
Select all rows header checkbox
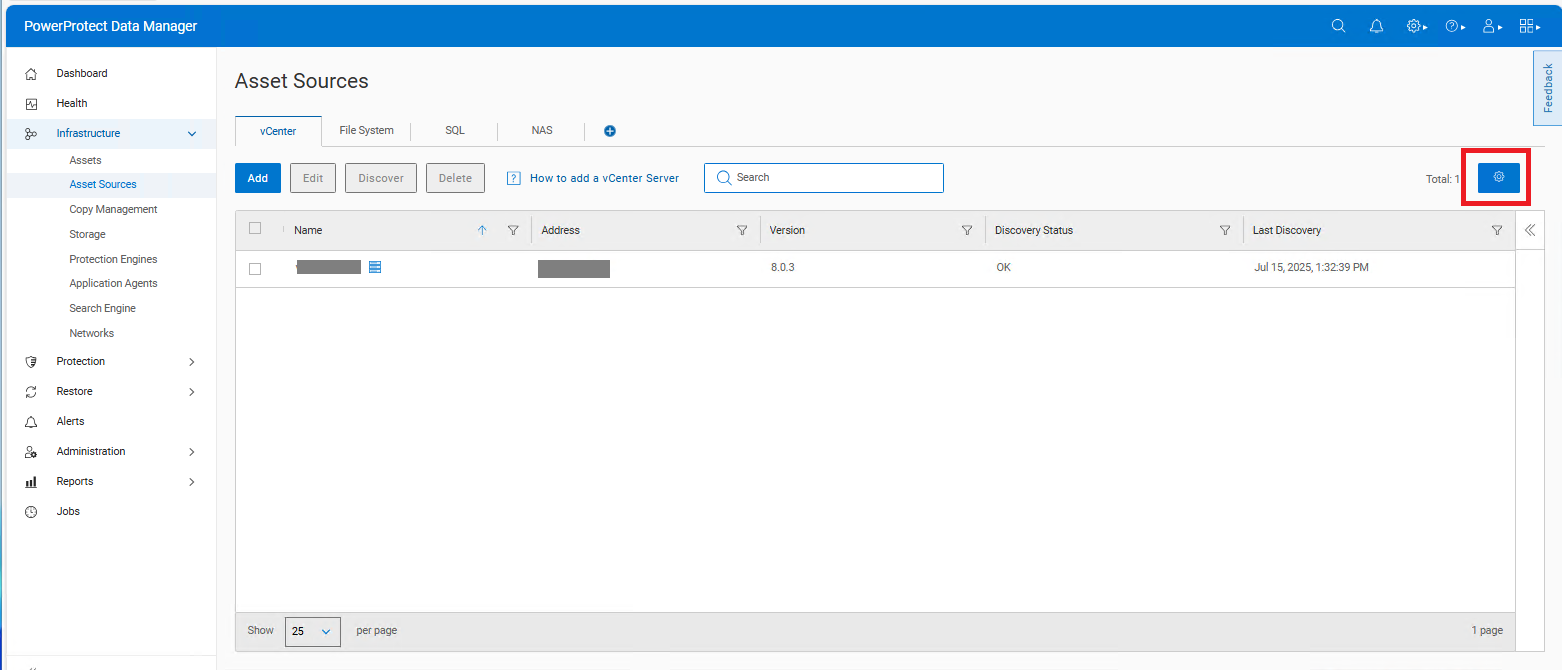255,228
